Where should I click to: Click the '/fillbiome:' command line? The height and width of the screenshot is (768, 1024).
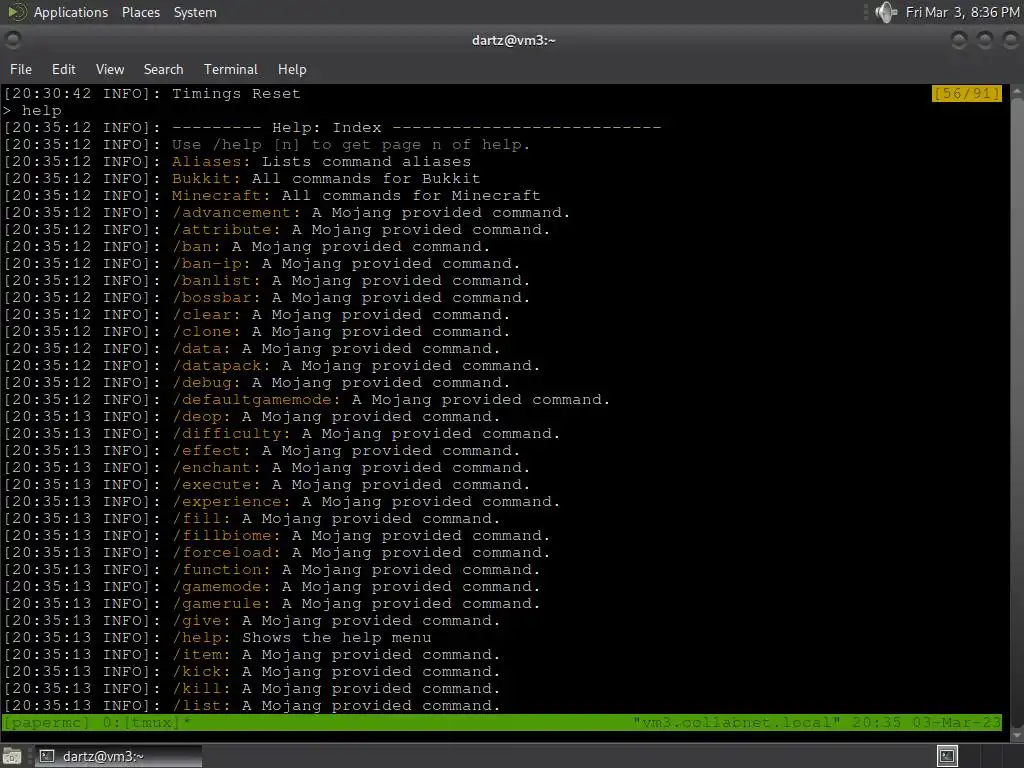[277, 536]
